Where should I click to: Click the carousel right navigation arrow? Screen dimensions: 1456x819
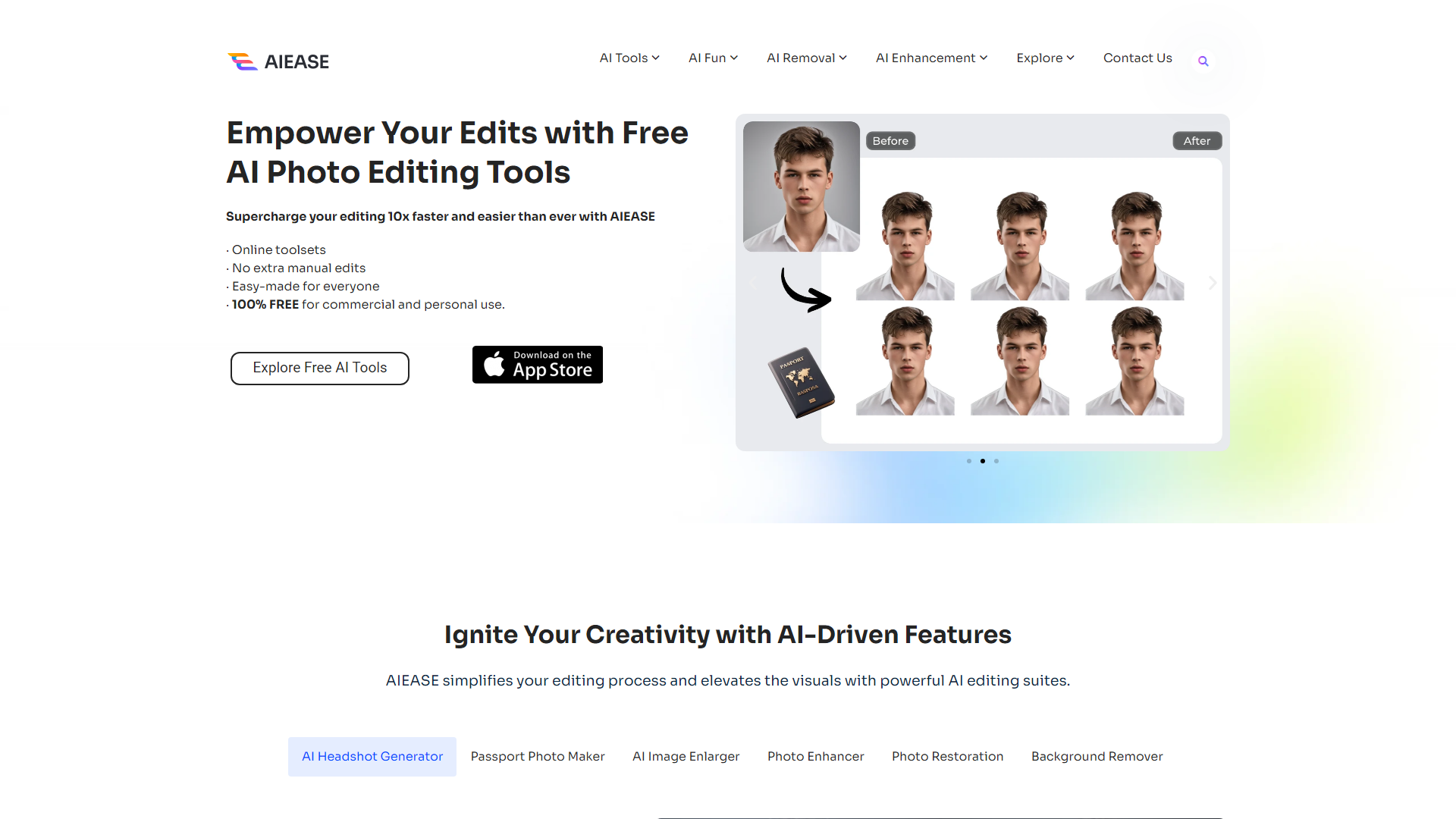pos(1213,282)
